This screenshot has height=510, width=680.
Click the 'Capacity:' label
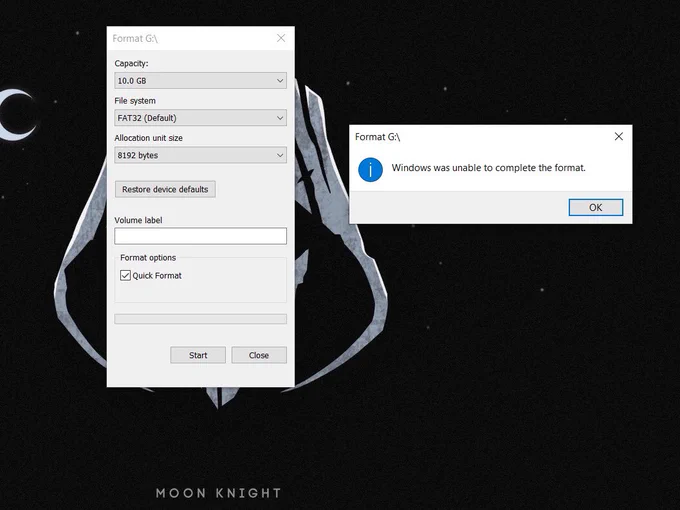[x=131, y=63]
